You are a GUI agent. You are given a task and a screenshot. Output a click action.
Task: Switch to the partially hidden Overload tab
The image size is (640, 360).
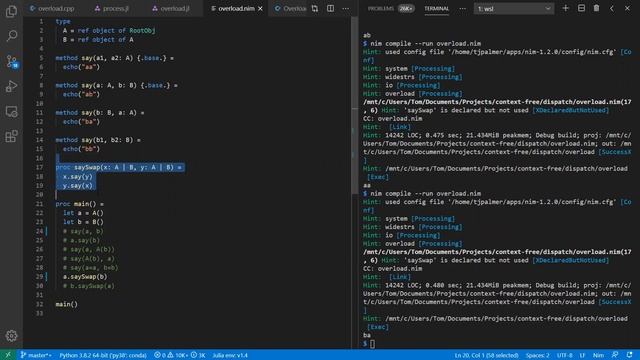[x=290, y=9]
